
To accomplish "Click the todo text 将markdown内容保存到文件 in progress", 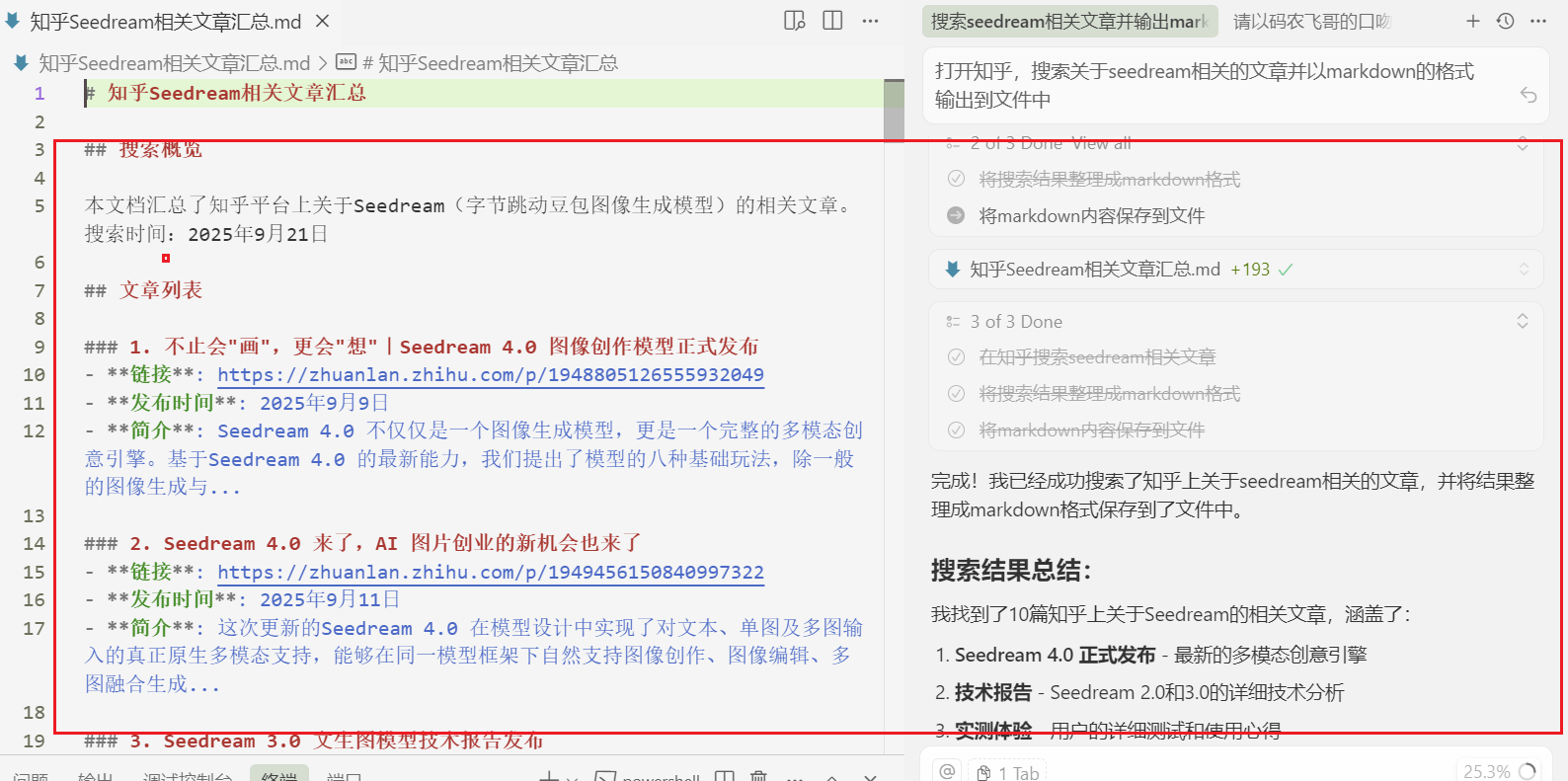I will tap(1092, 215).
